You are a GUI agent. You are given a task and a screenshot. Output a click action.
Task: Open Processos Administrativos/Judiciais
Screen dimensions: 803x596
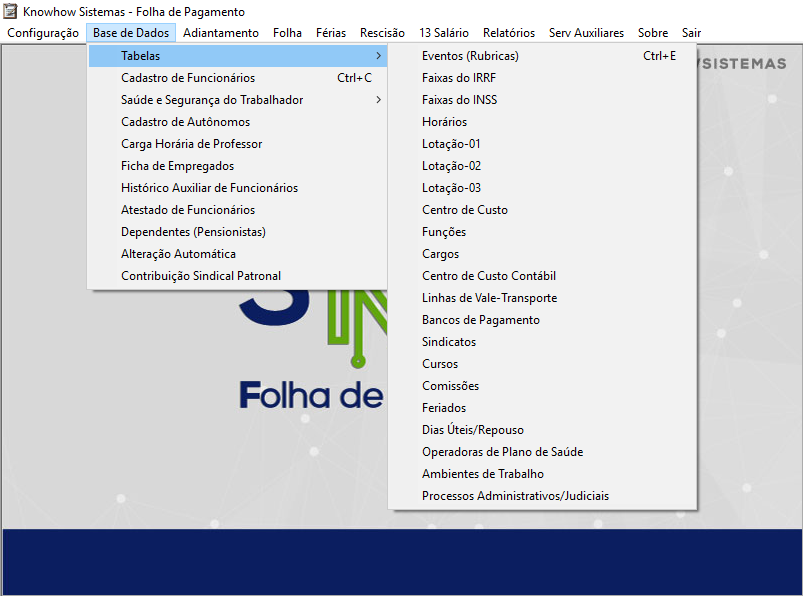pyautogui.click(x=515, y=496)
